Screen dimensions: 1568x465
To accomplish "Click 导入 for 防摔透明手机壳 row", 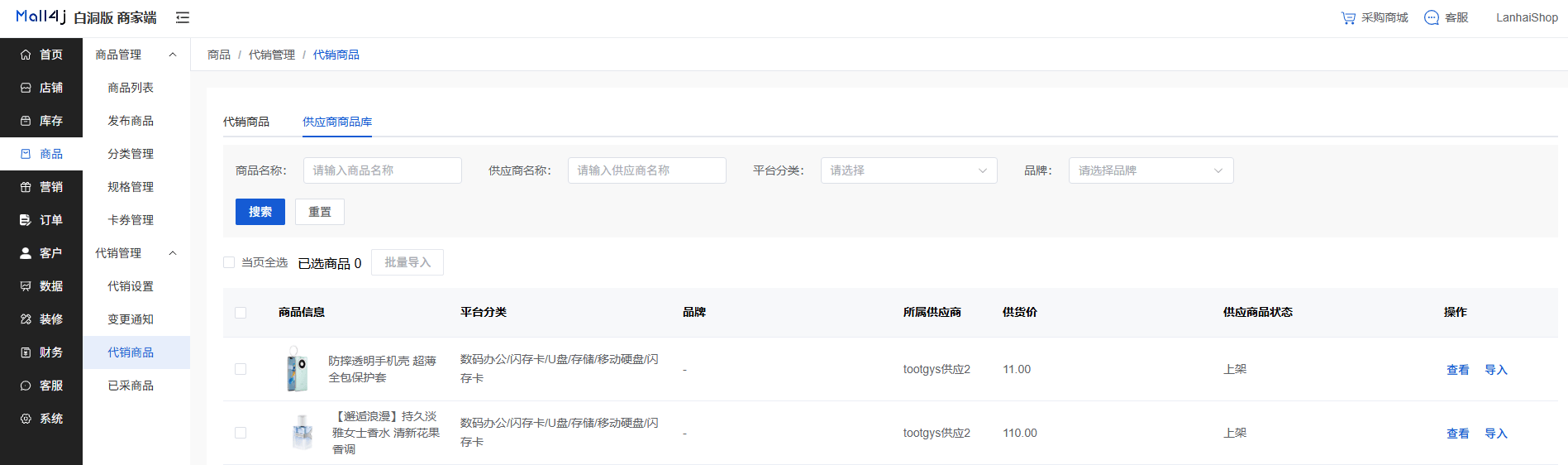I will [x=1496, y=370].
